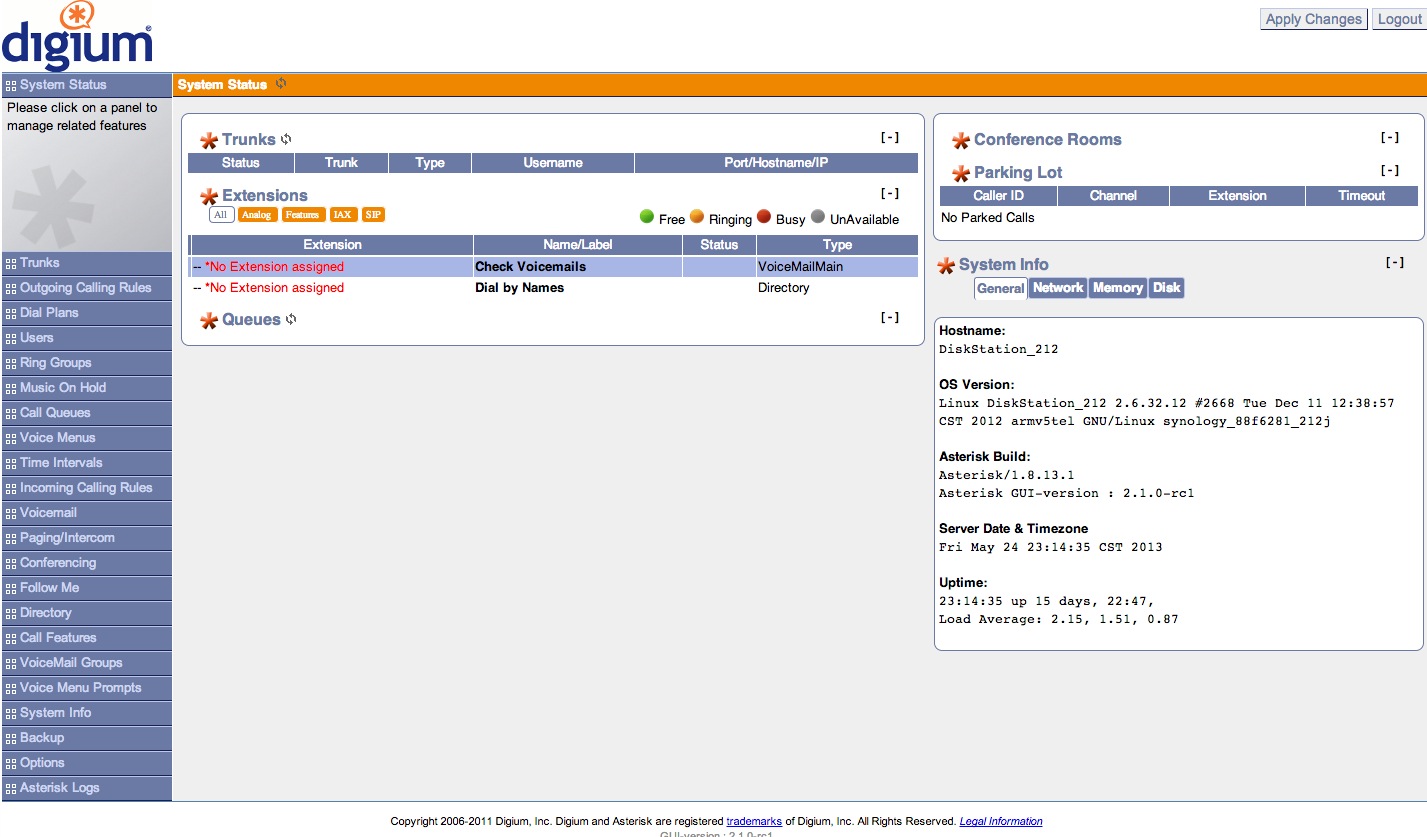The image size is (1427, 837).
Task: Open Voicemail in the sidebar
Action: (87, 513)
